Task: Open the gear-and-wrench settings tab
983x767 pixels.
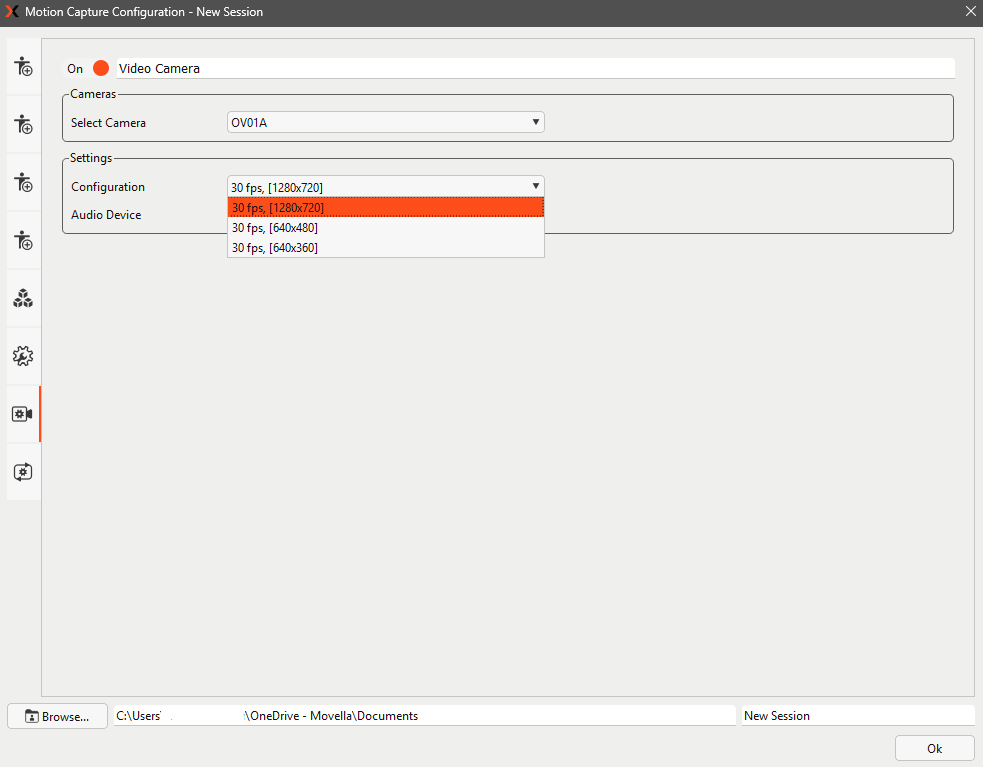Action: pos(24,356)
